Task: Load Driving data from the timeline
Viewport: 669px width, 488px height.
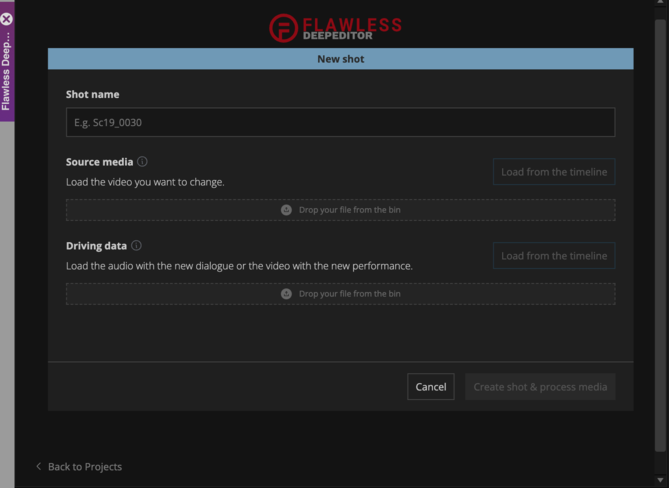Action: (x=554, y=256)
